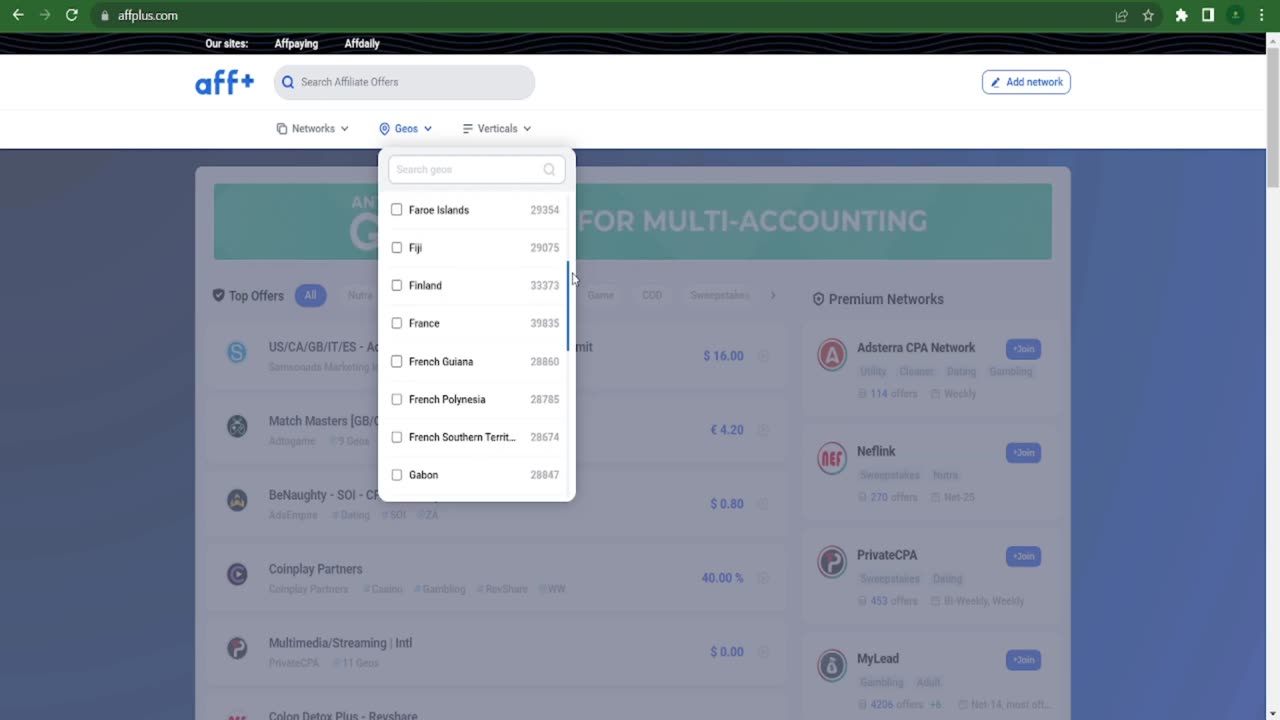The height and width of the screenshot is (720, 1280).
Task: Click the Search geos input field
Action: [x=476, y=169]
